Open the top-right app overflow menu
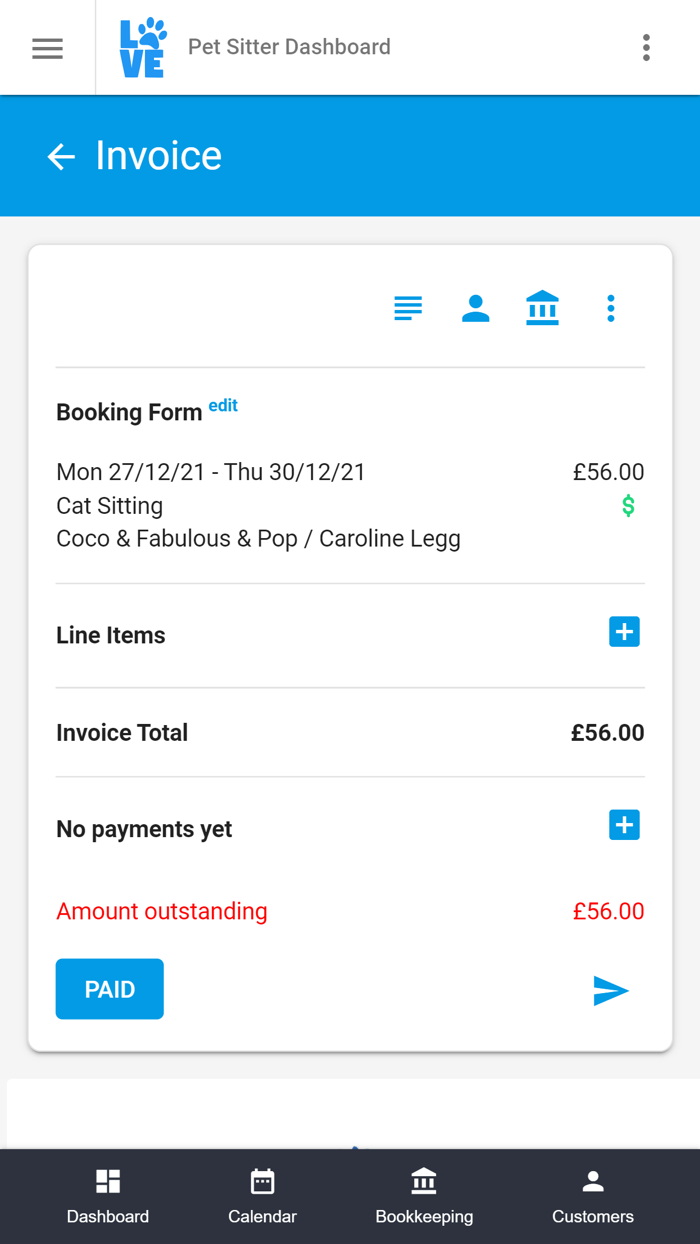The image size is (700, 1244). pos(646,46)
